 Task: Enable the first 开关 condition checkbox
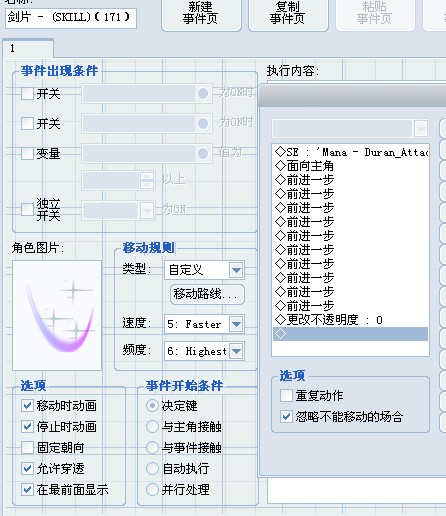point(27,94)
